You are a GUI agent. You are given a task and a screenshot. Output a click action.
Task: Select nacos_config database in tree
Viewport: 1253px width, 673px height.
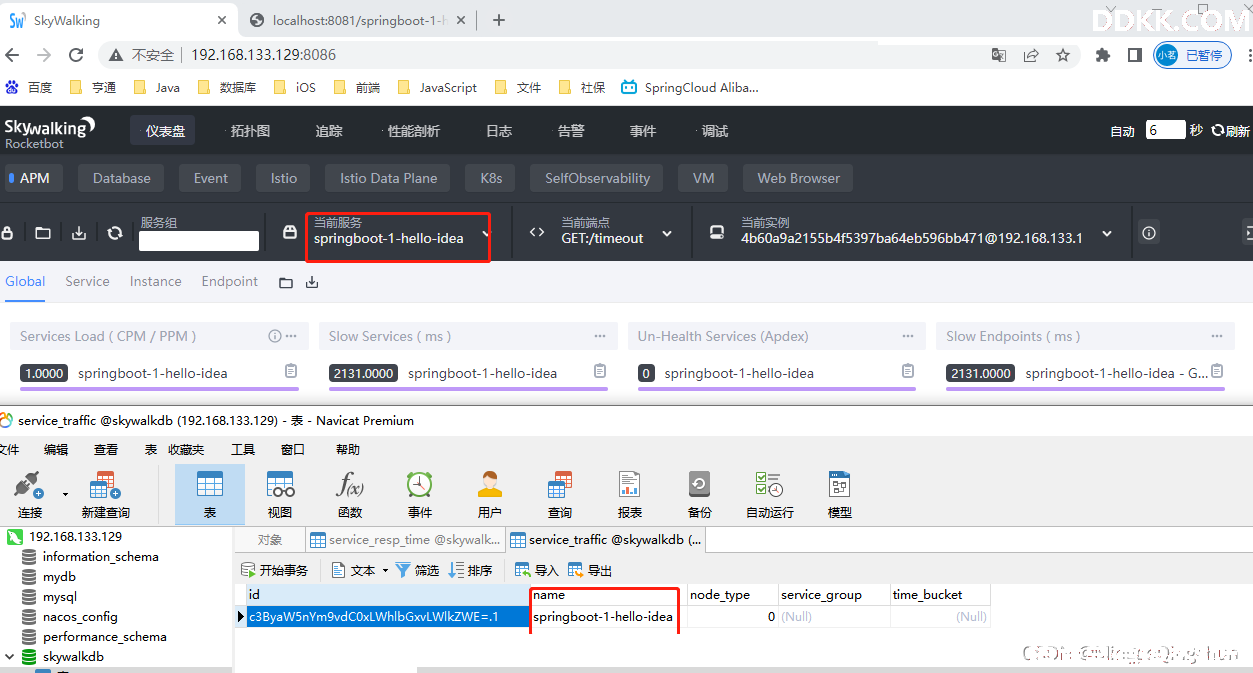(80, 617)
